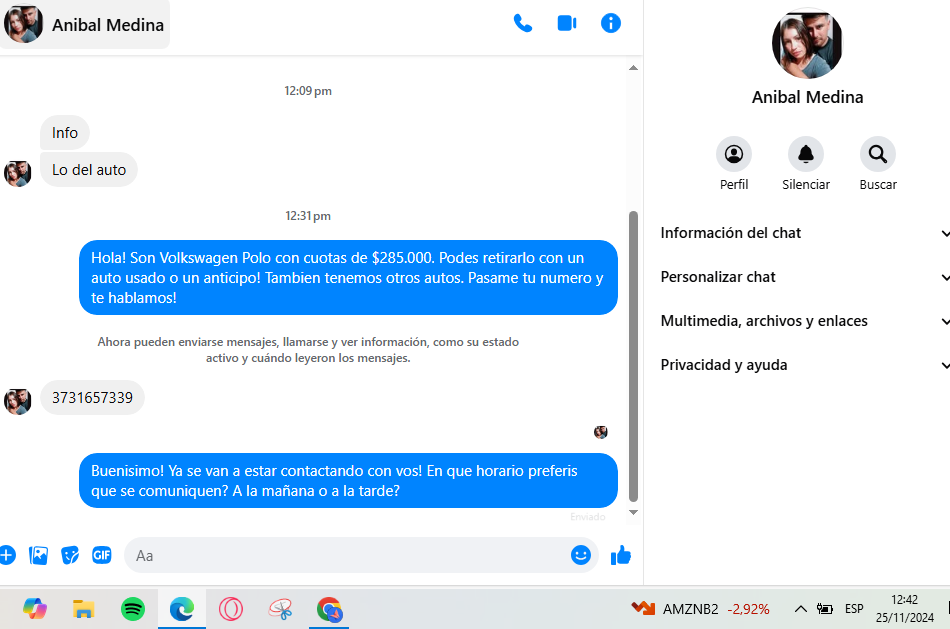The height and width of the screenshot is (629, 950).
Task: Click the scroll down arrow in chat
Action: coord(633,512)
